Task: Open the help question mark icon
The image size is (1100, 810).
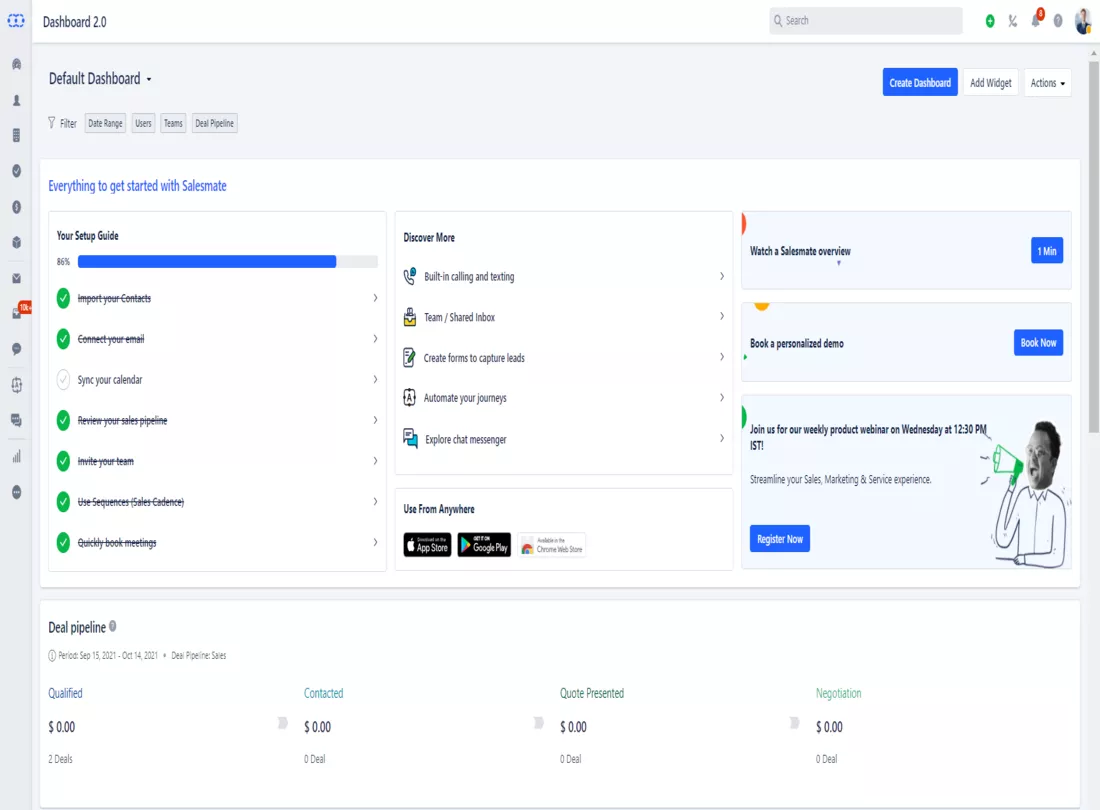Action: click(1058, 21)
